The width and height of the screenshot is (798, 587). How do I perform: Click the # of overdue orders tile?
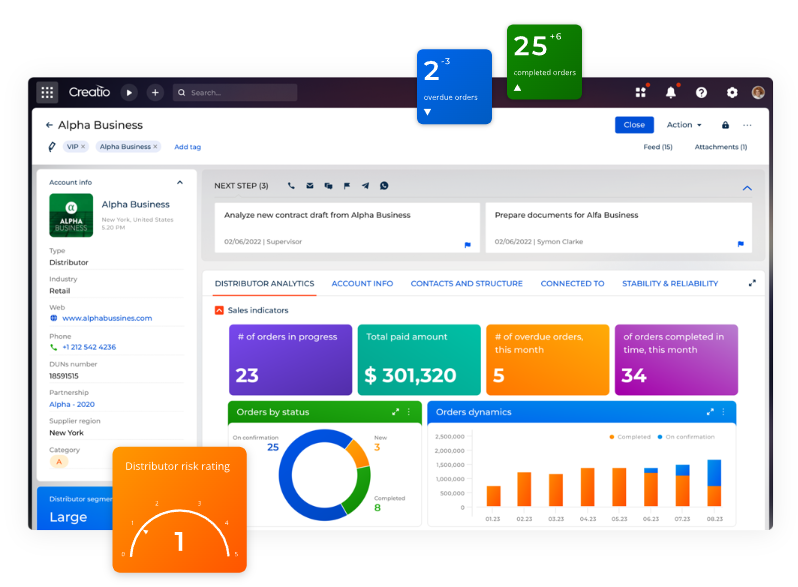[548, 360]
